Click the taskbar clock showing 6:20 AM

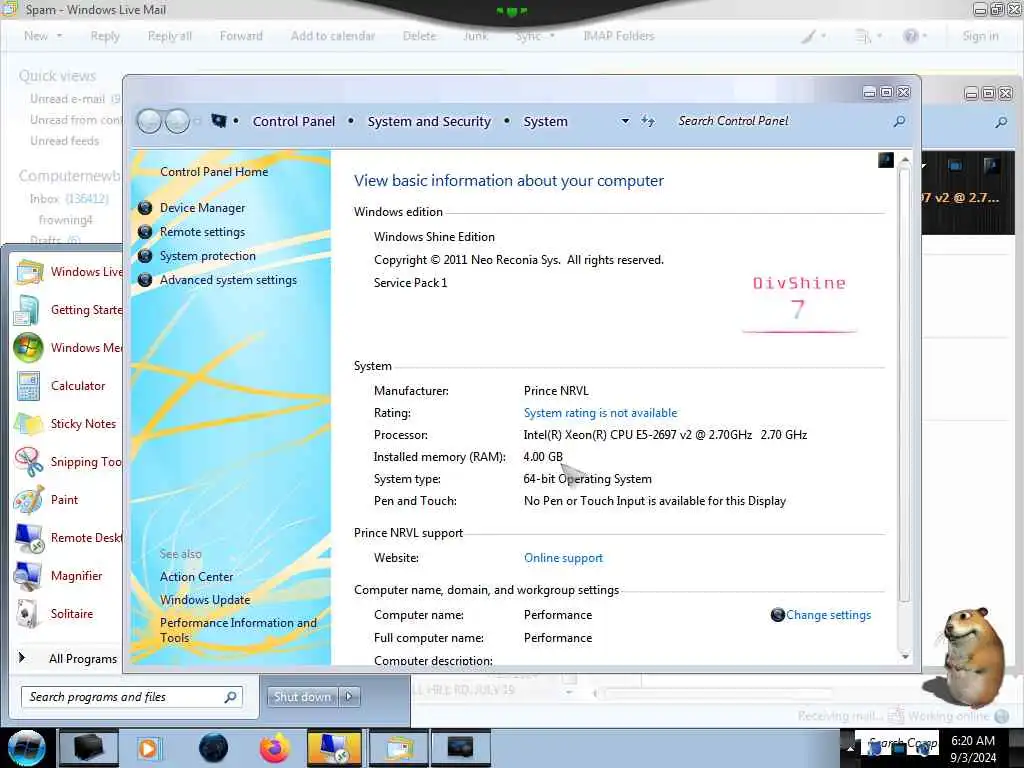click(973, 748)
